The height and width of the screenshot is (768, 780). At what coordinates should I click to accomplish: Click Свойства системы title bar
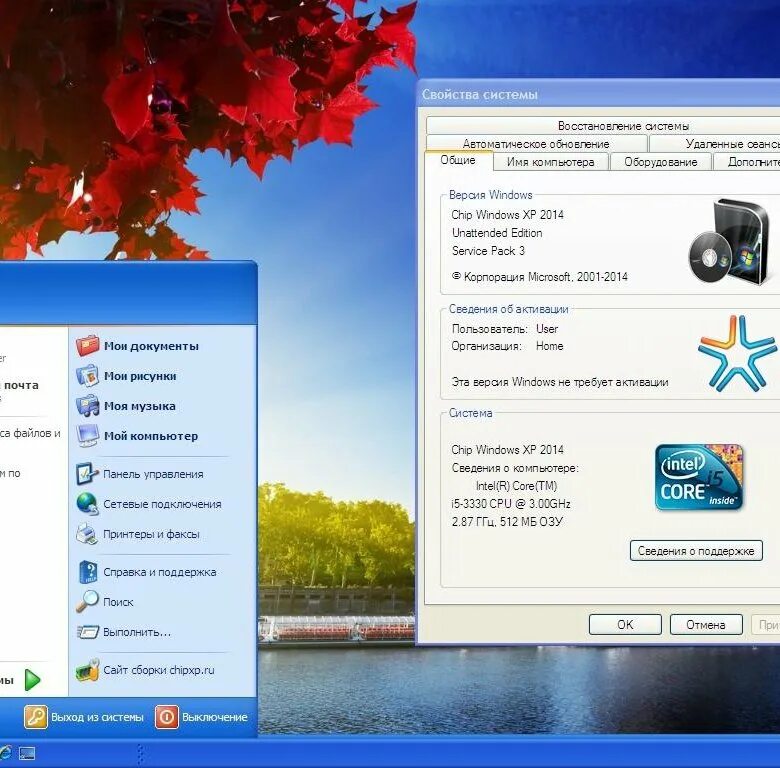pyautogui.click(x=598, y=94)
